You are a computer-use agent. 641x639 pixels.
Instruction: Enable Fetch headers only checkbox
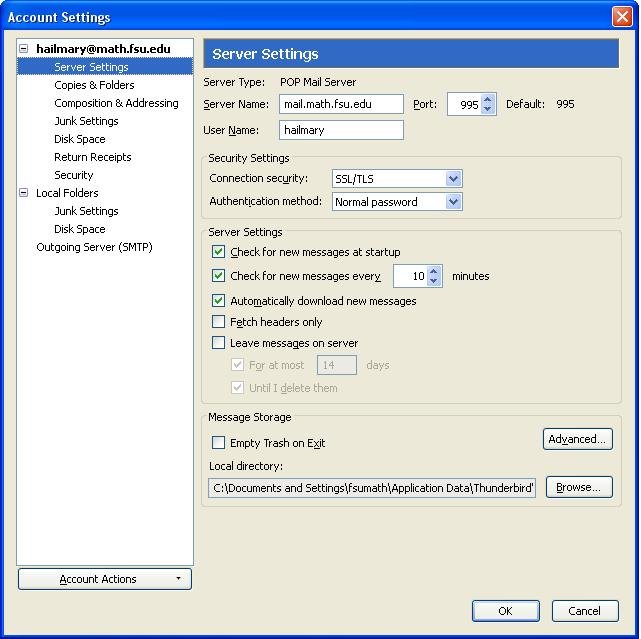pyautogui.click(x=219, y=322)
